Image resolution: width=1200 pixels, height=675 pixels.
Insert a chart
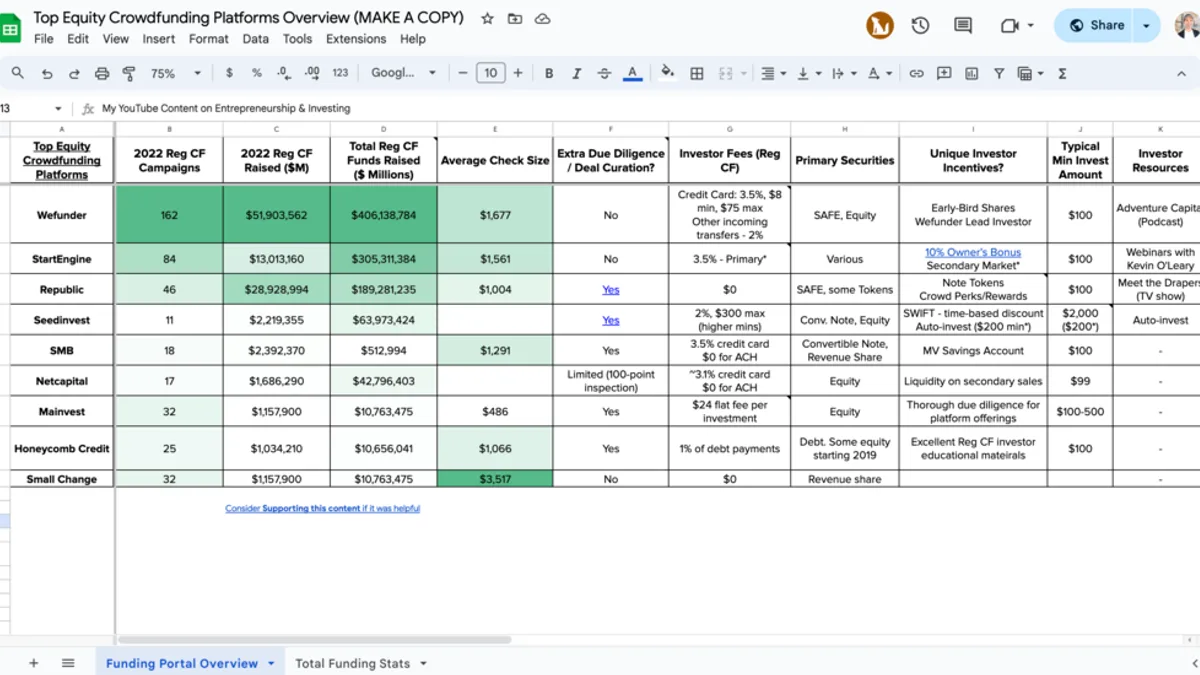(x=971, y=73)
